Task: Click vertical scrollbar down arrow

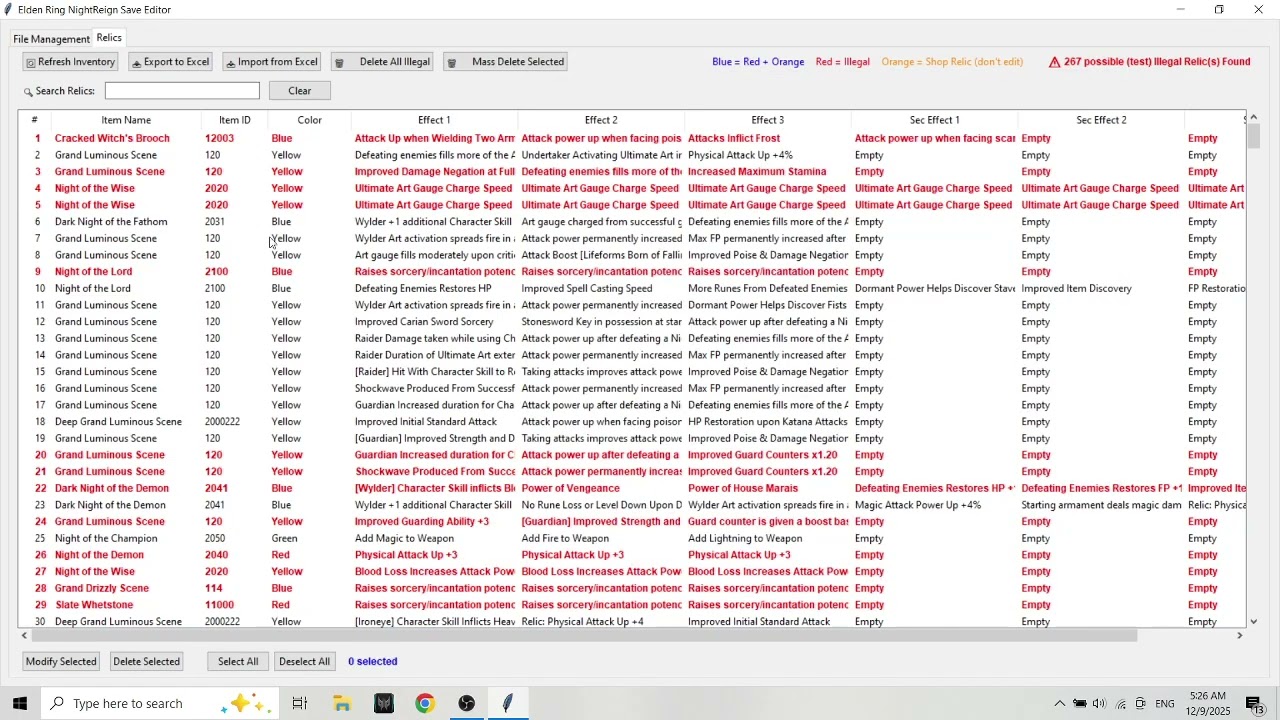Action: [x=1254, y=622]
